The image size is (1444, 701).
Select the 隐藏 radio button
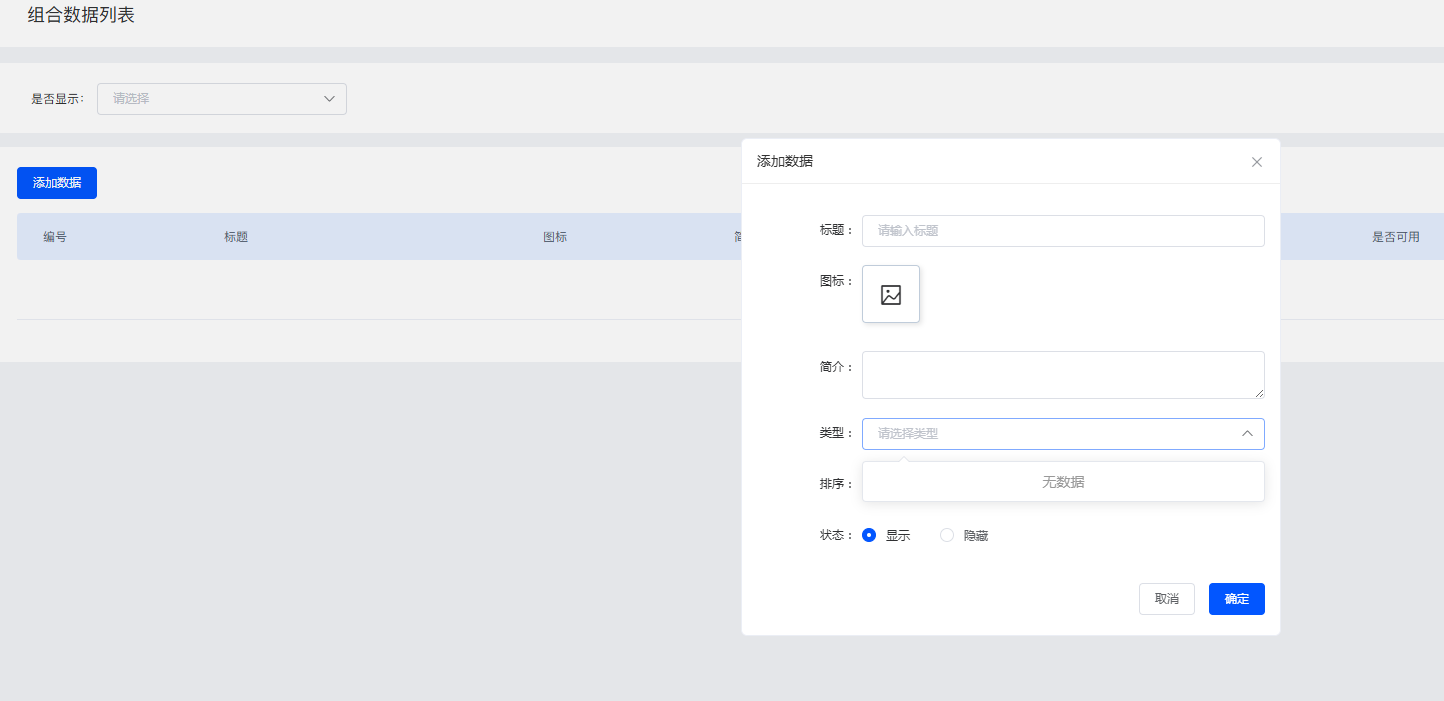point(947,535)
